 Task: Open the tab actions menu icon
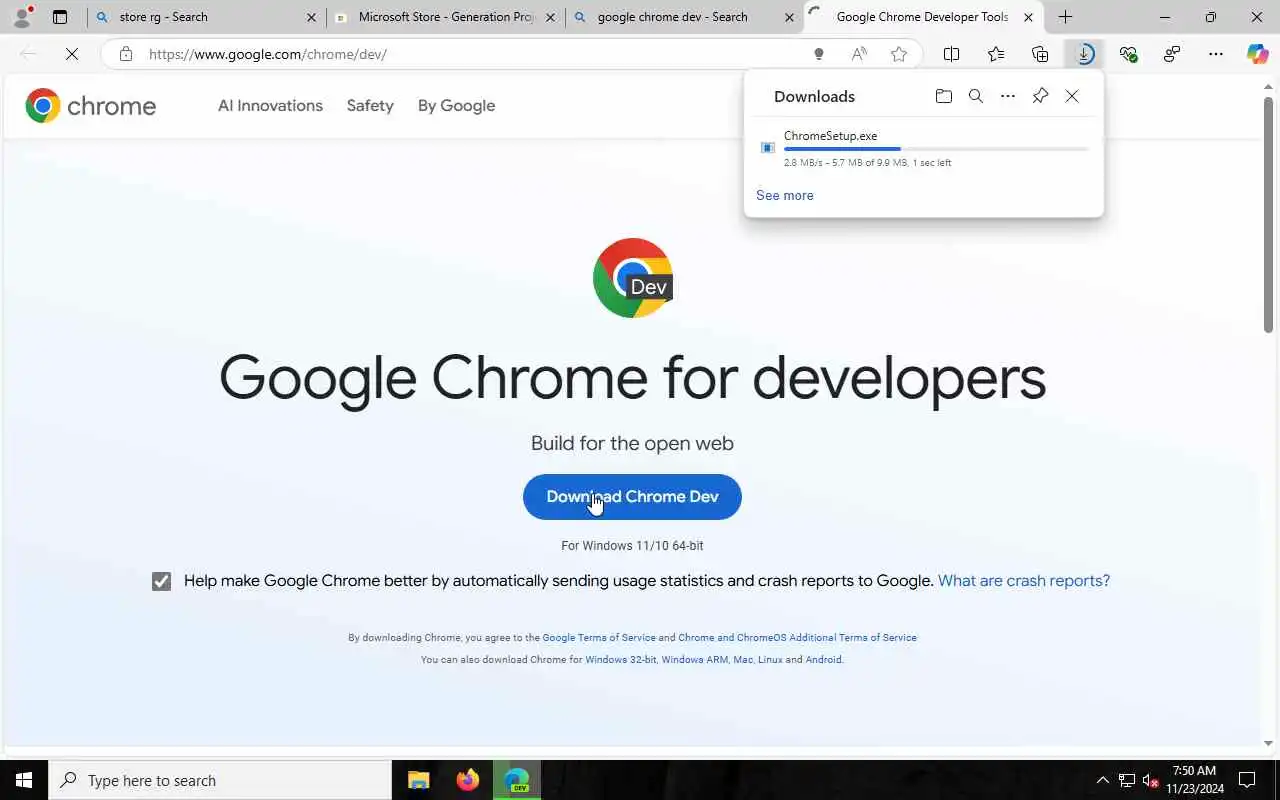point(60,17)
